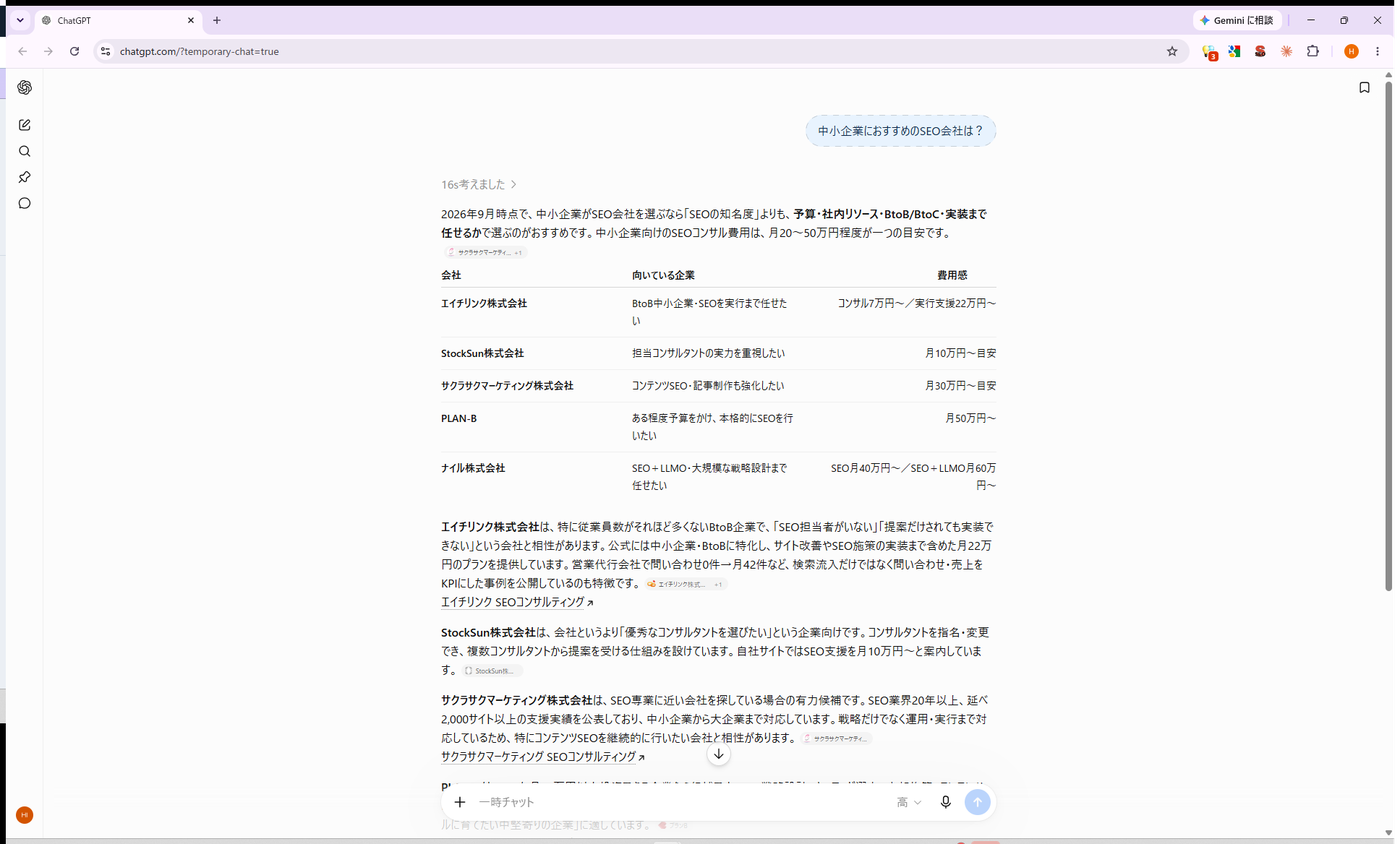Close the ChatGPT tab
1400x844 pixels.
(x=191, y=20)
